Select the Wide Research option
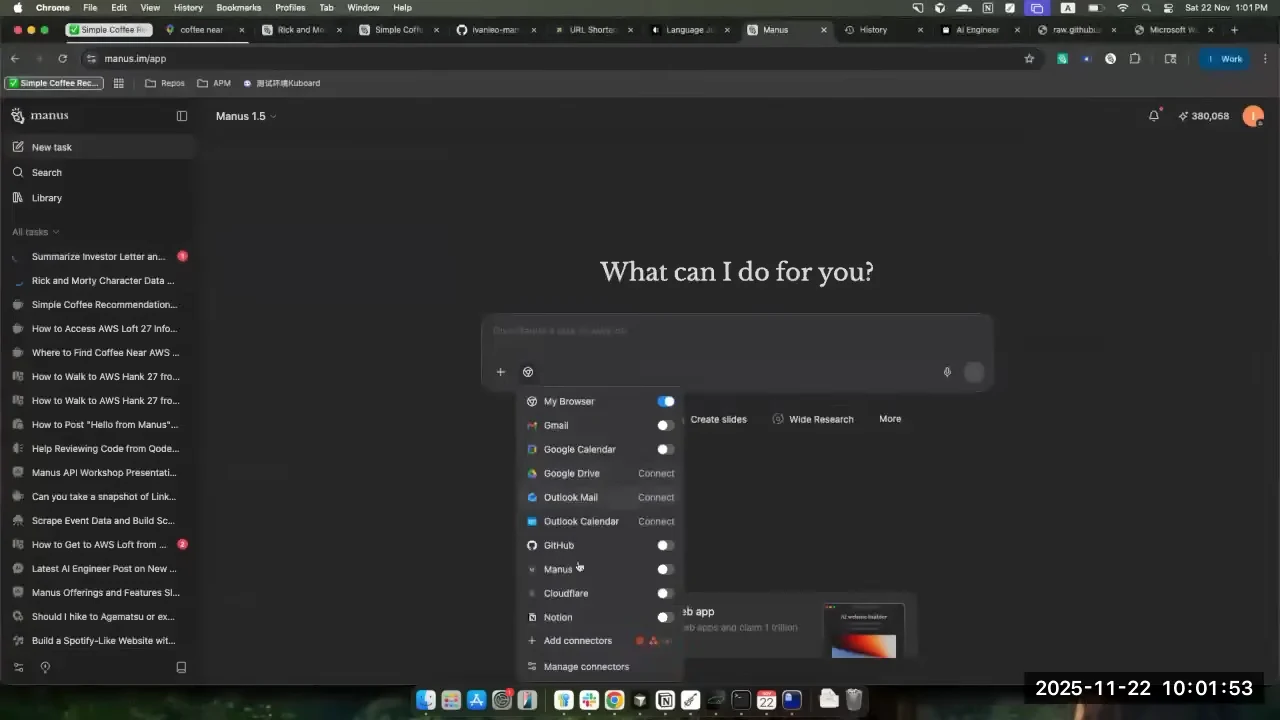1280x720 pixels. pyautogui.click(x=813, y=419)
